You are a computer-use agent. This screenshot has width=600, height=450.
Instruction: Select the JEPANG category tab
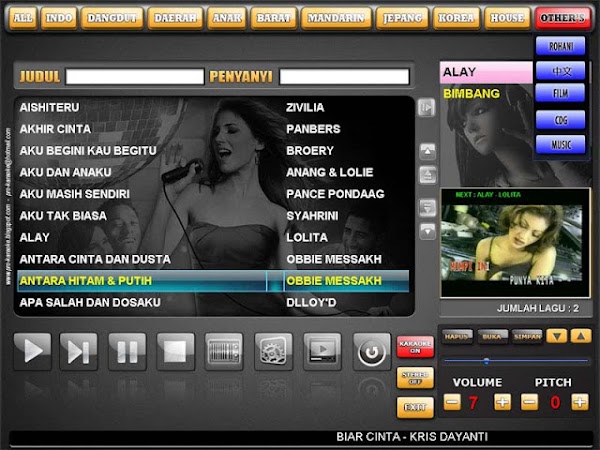(x=402, y=18)
